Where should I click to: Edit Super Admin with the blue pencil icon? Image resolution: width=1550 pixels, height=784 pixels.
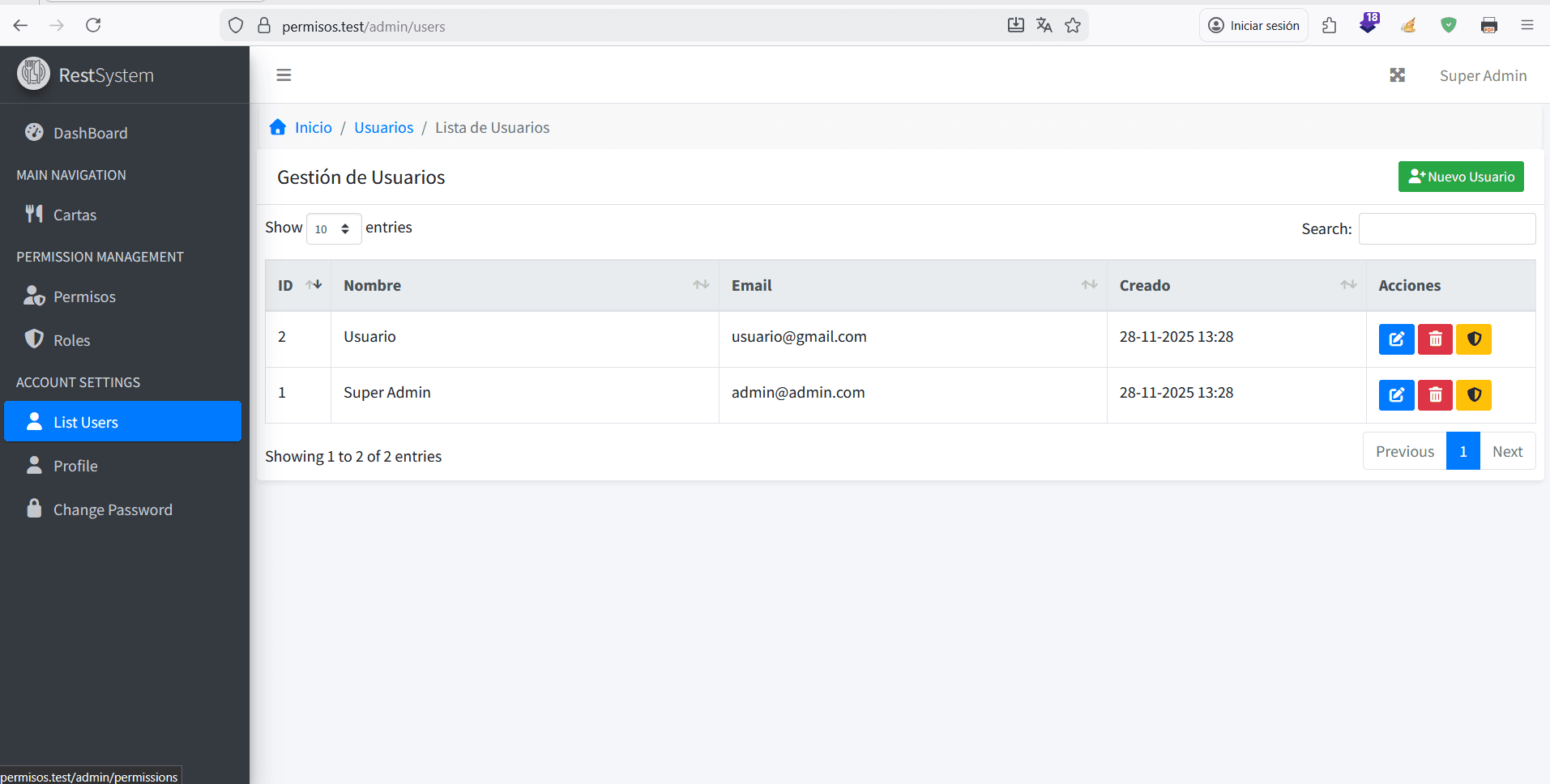tap(1396, 395)
